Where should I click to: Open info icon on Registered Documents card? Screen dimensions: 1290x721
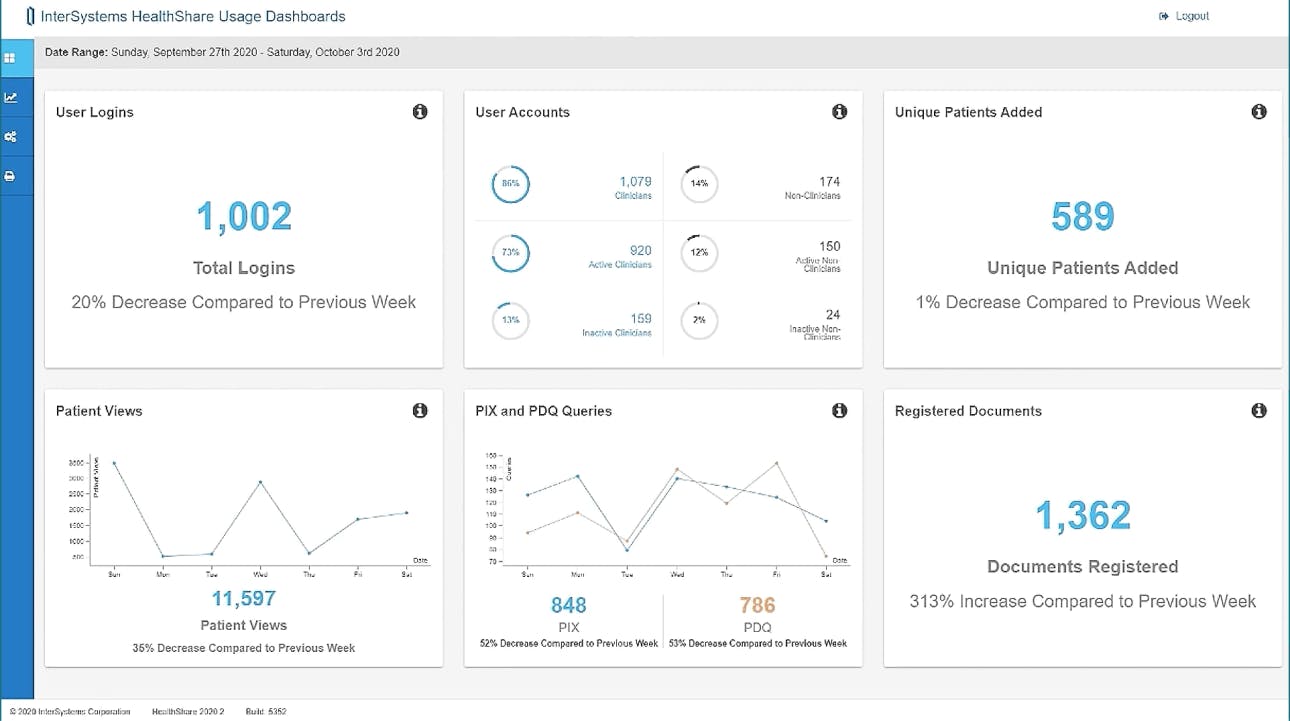pyautogui.click(x=1258, y=410)
